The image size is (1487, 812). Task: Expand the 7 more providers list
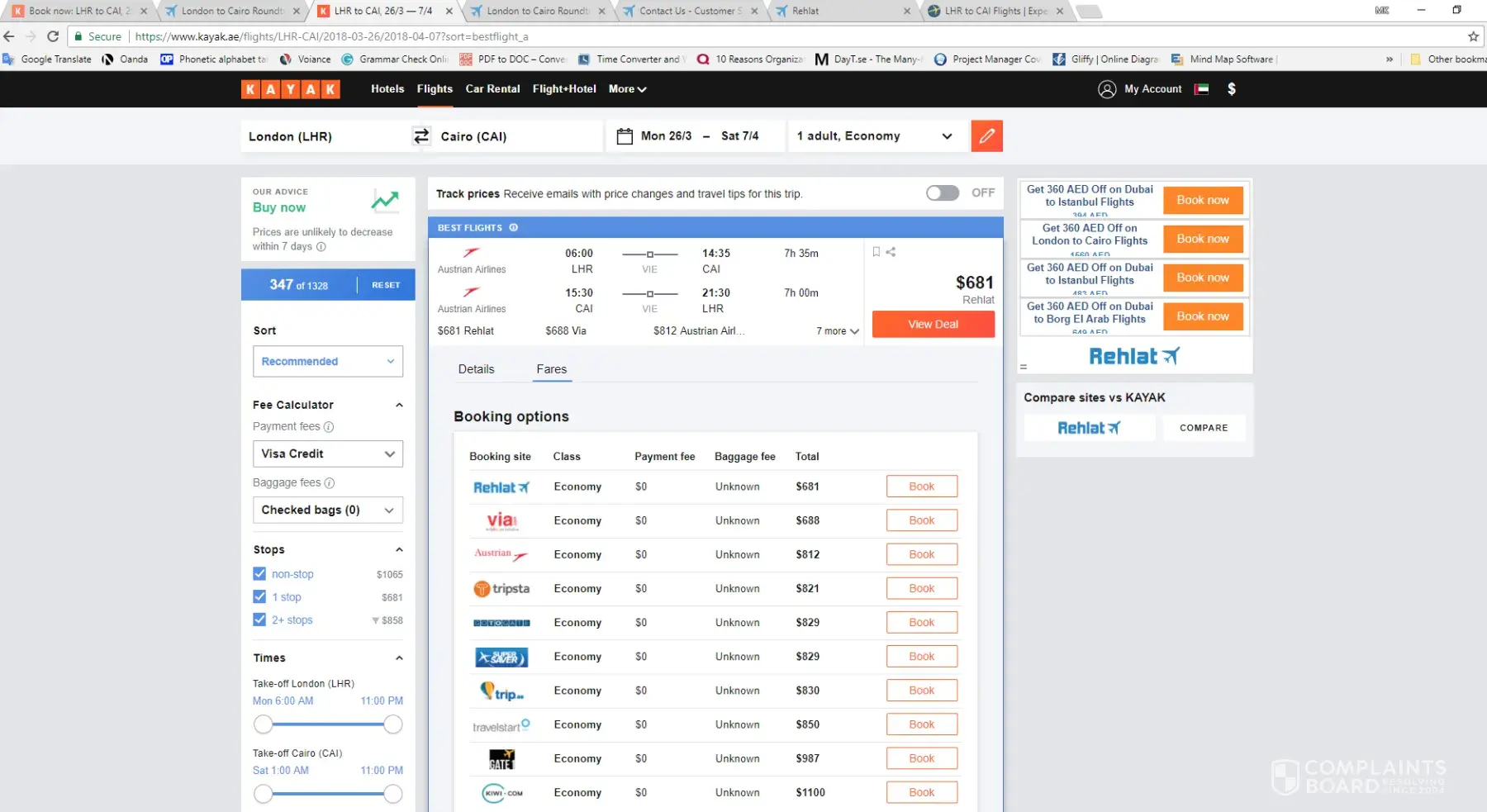point(838,331)
